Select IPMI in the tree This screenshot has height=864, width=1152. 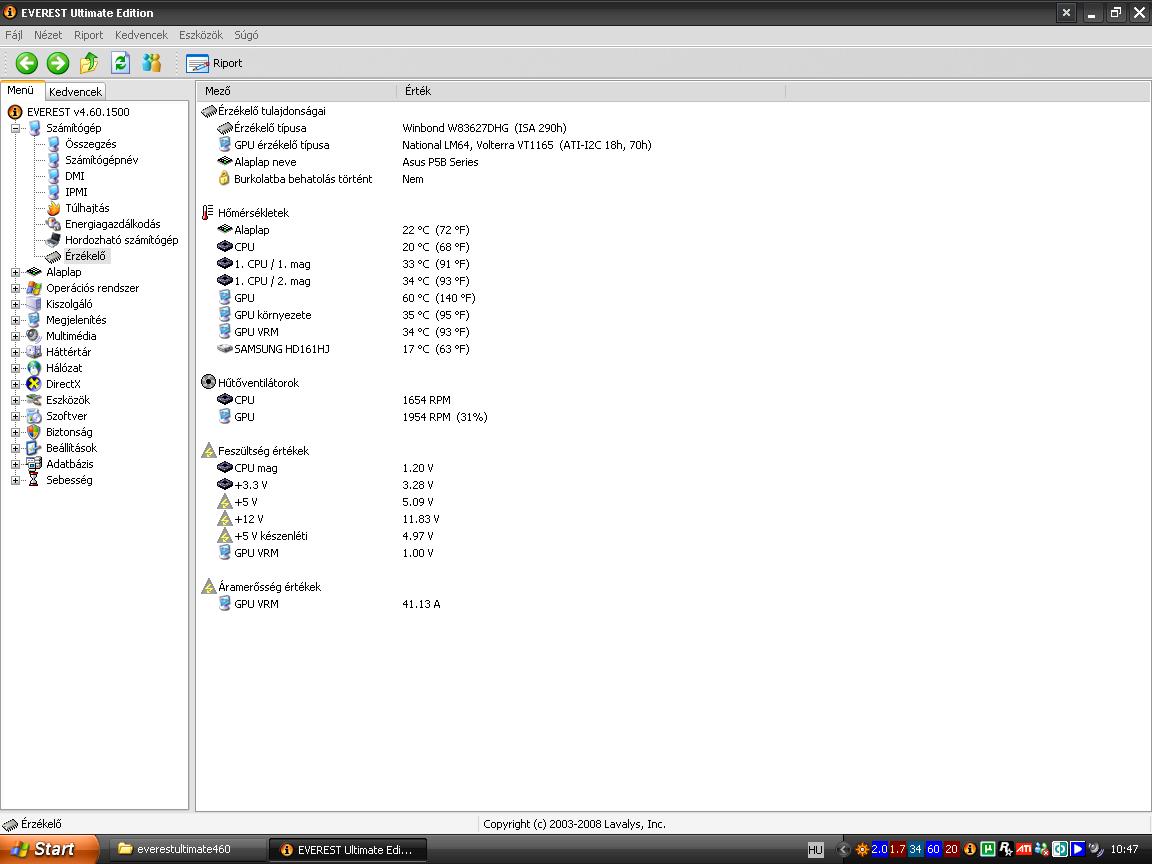click(76, 192)
